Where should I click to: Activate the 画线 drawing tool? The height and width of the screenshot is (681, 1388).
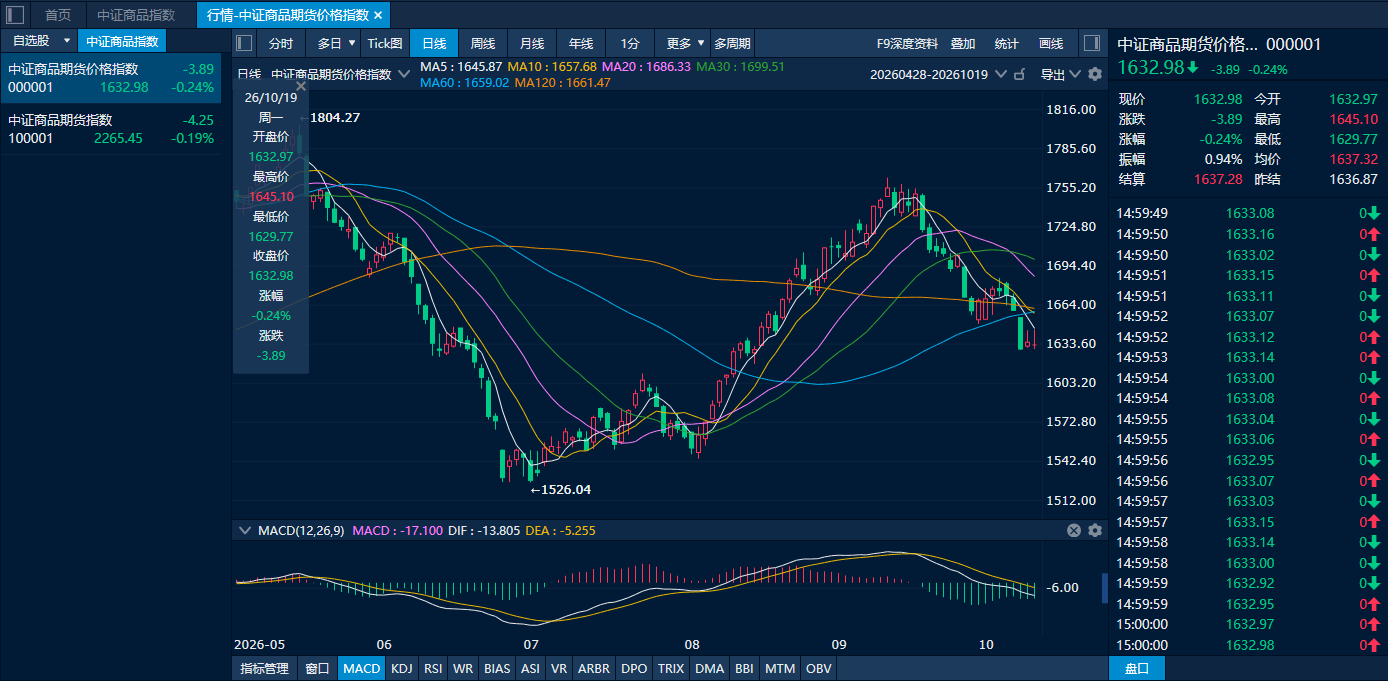(1051, 43)
